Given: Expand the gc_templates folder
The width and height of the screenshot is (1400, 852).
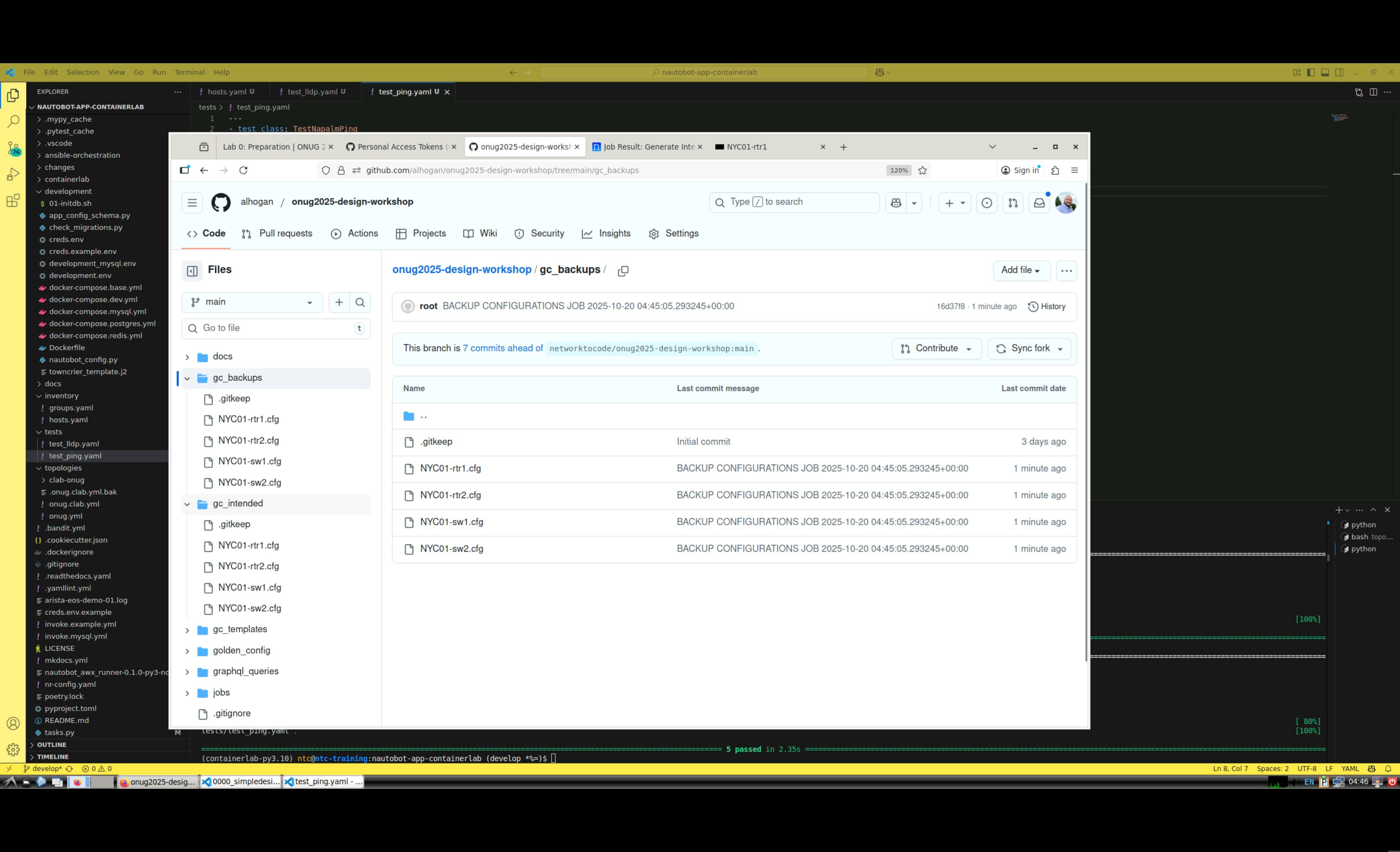Looking at the screenshot, I should tap(187, 630).
